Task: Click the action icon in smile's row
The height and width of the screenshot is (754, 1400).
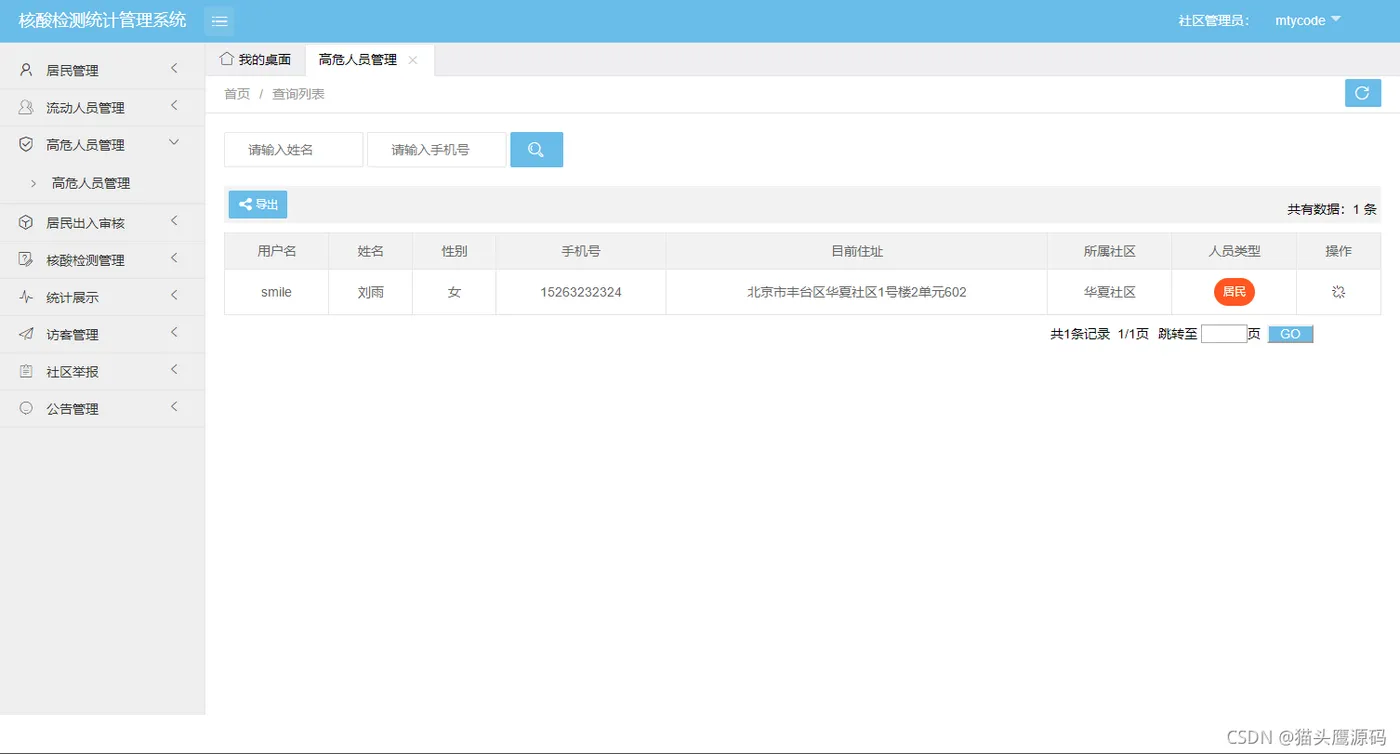Action: pos(1338,292)
